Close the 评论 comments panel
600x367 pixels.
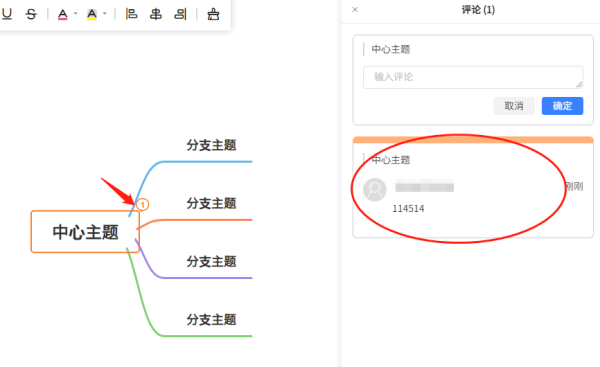pyautogui.click(x=355, y=10)
